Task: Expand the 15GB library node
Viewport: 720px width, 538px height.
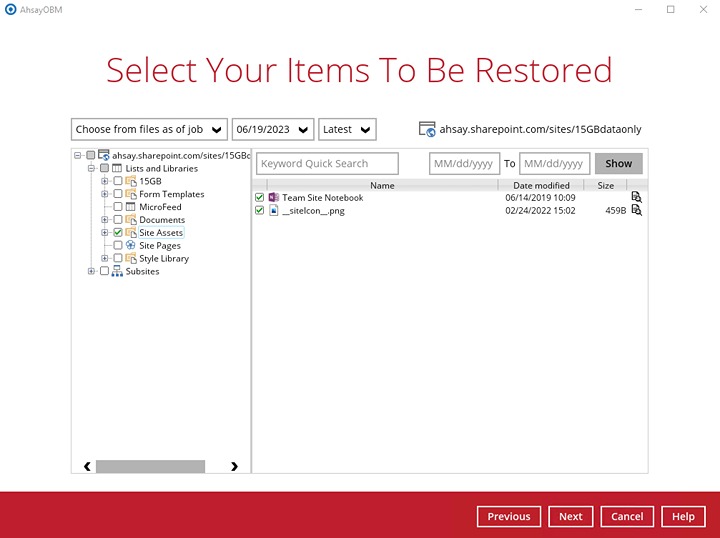Action: tap(105, 181)
